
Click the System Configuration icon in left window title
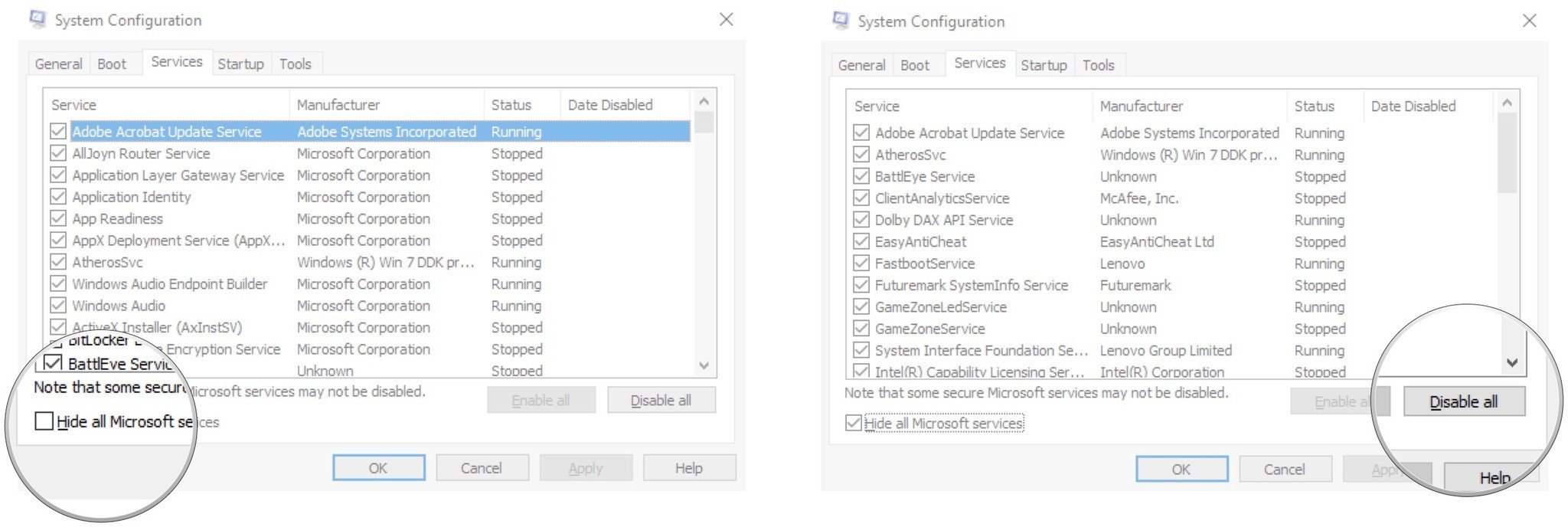point(38,18)
